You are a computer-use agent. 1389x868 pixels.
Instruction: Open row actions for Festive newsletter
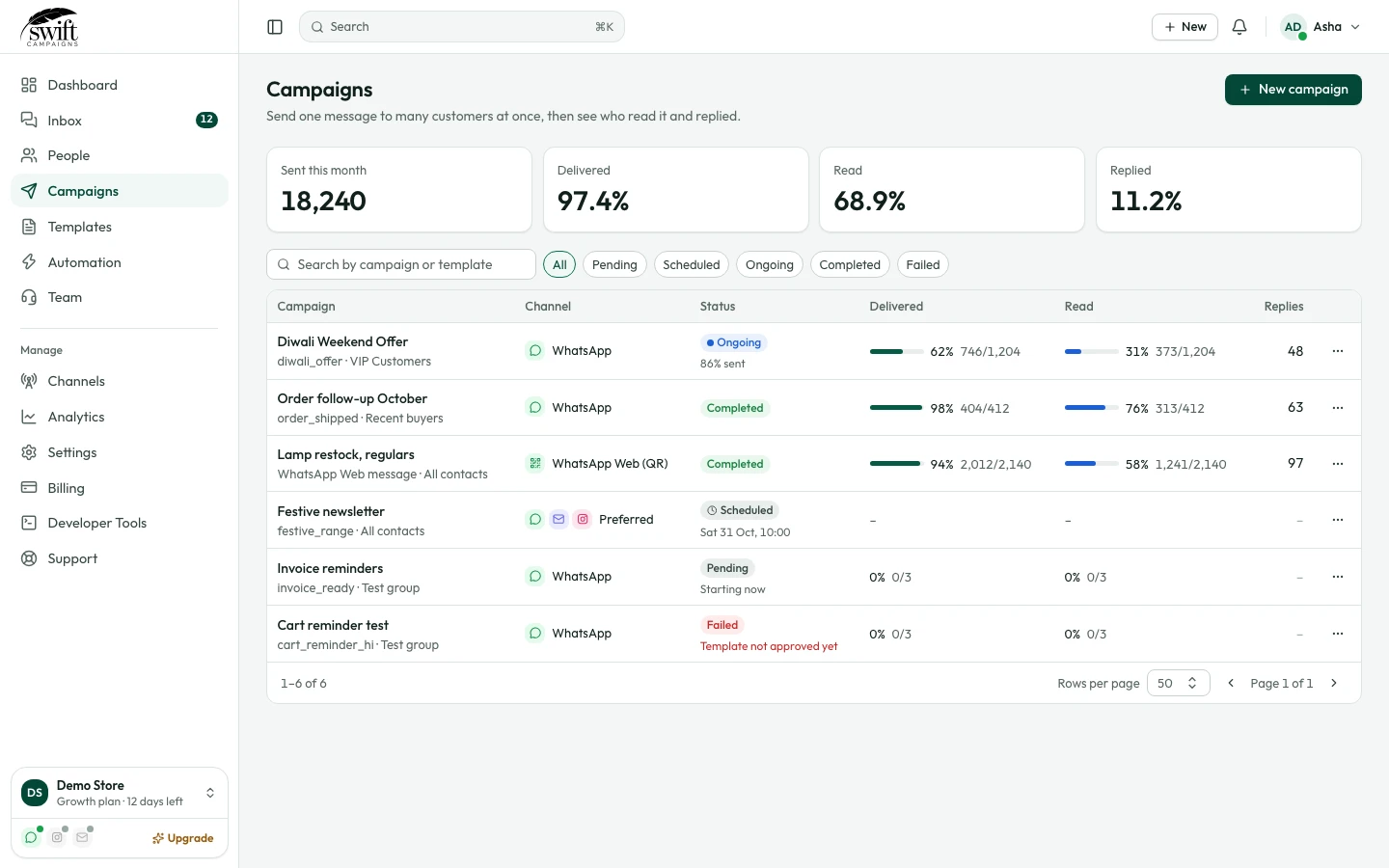1338,520
